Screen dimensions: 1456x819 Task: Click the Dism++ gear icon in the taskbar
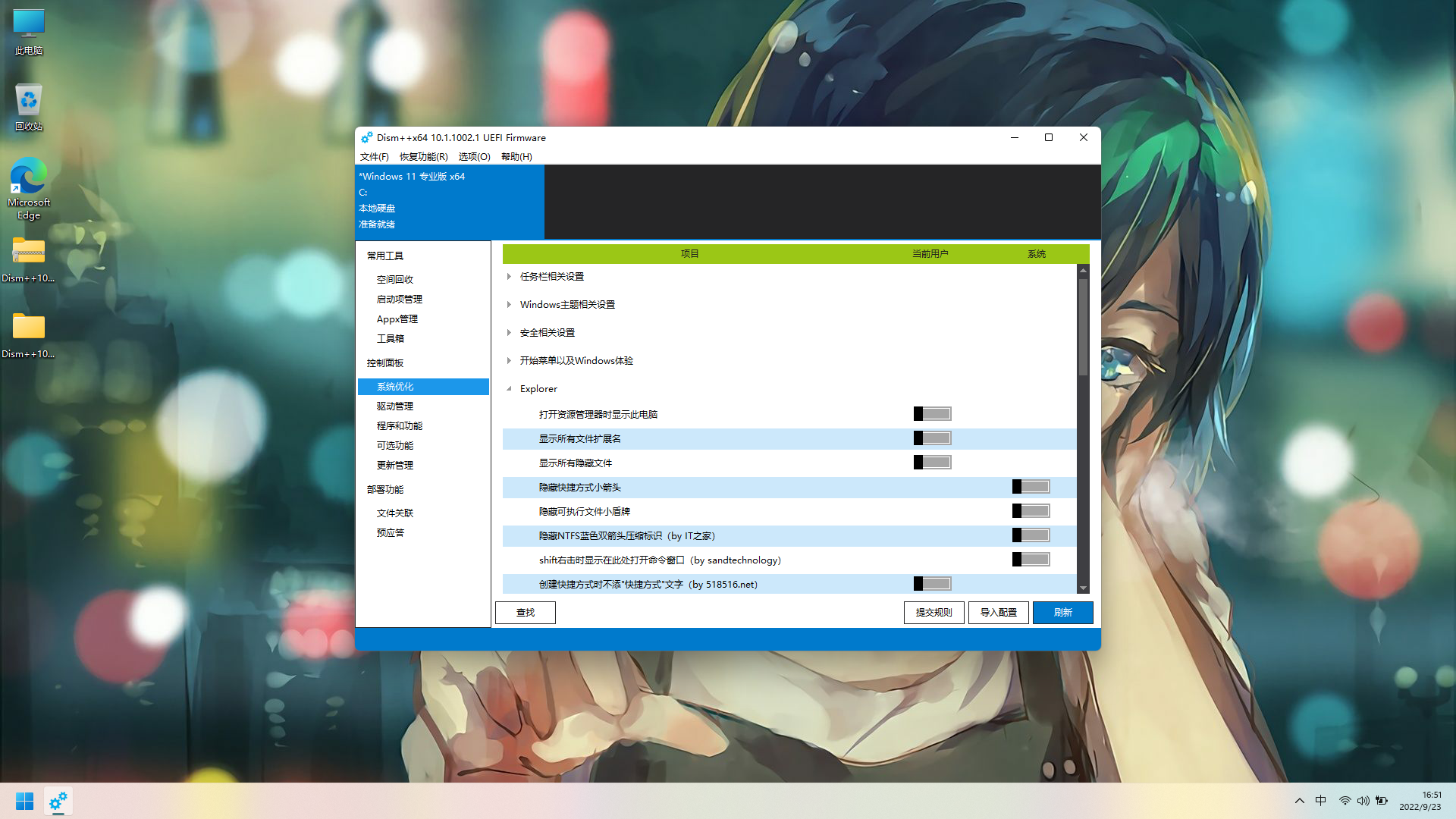[x=58, y=801]
